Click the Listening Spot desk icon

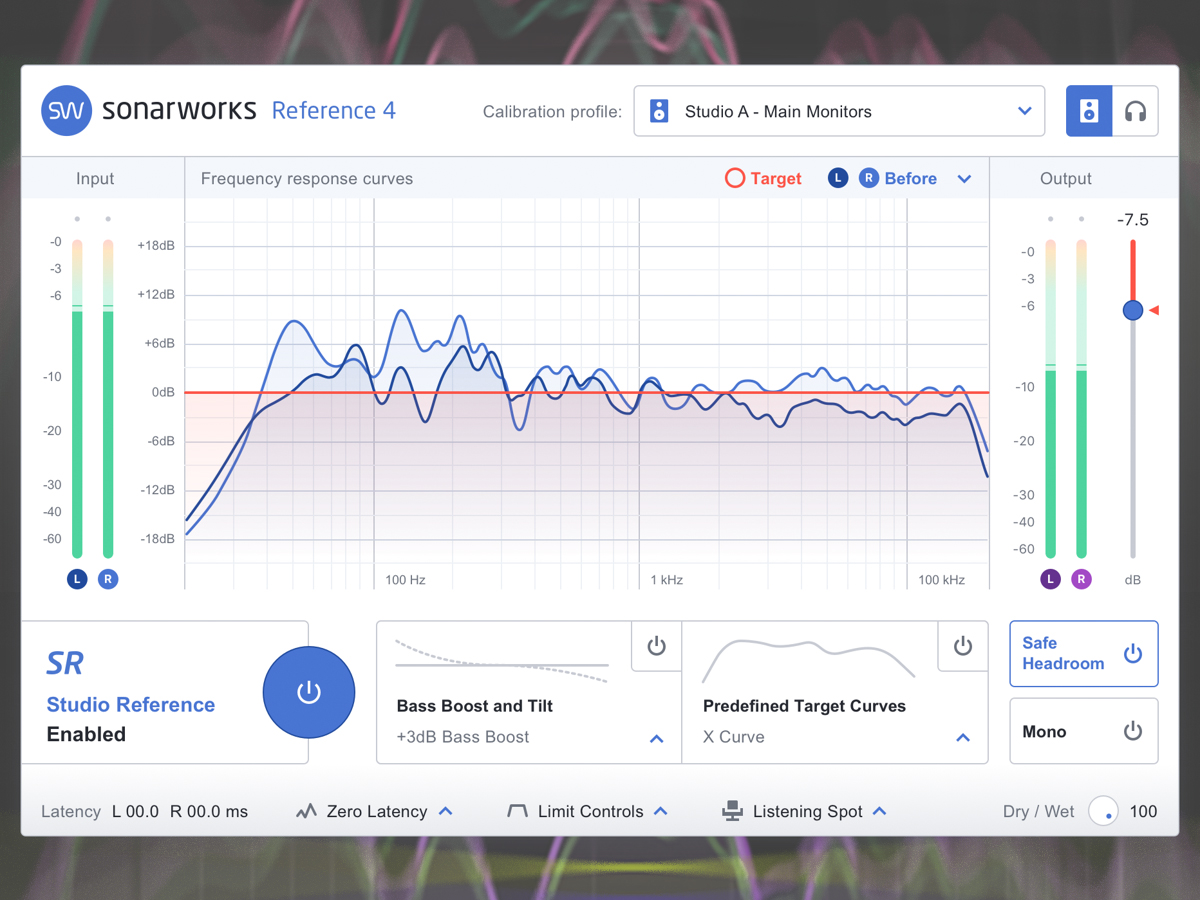point(733,811)
